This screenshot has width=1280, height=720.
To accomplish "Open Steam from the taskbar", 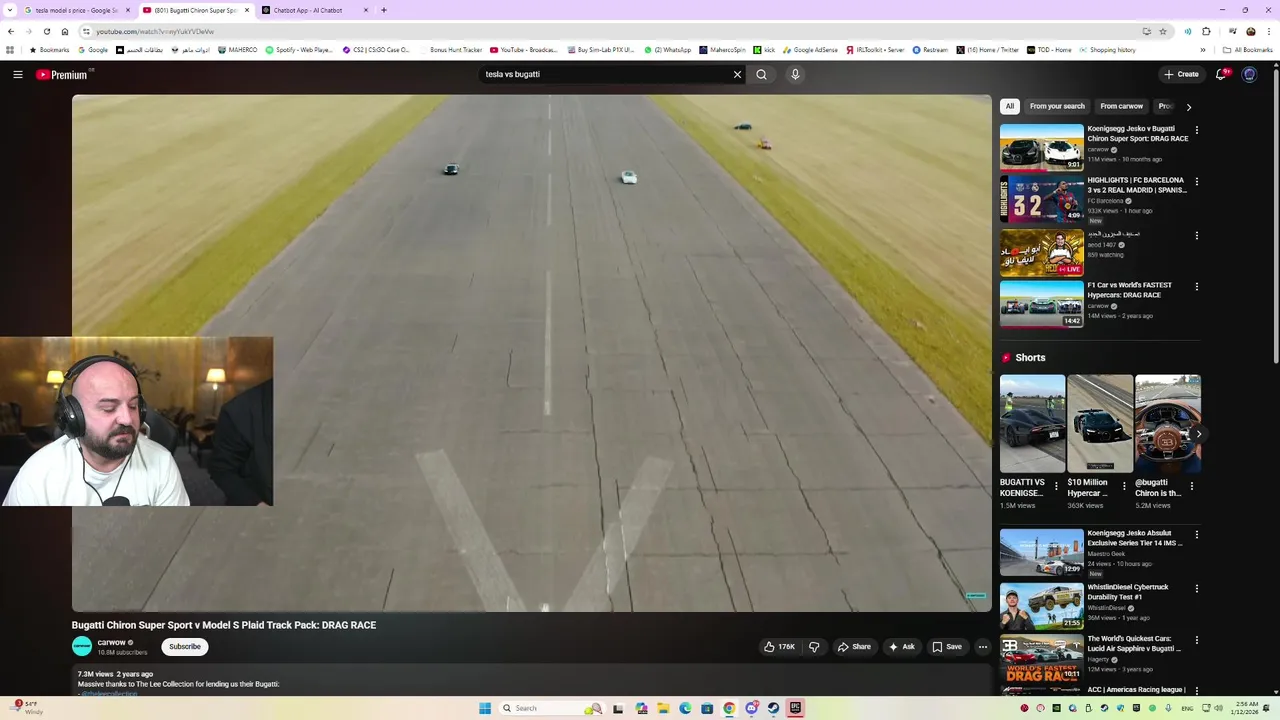I will (x=773, y=708).
